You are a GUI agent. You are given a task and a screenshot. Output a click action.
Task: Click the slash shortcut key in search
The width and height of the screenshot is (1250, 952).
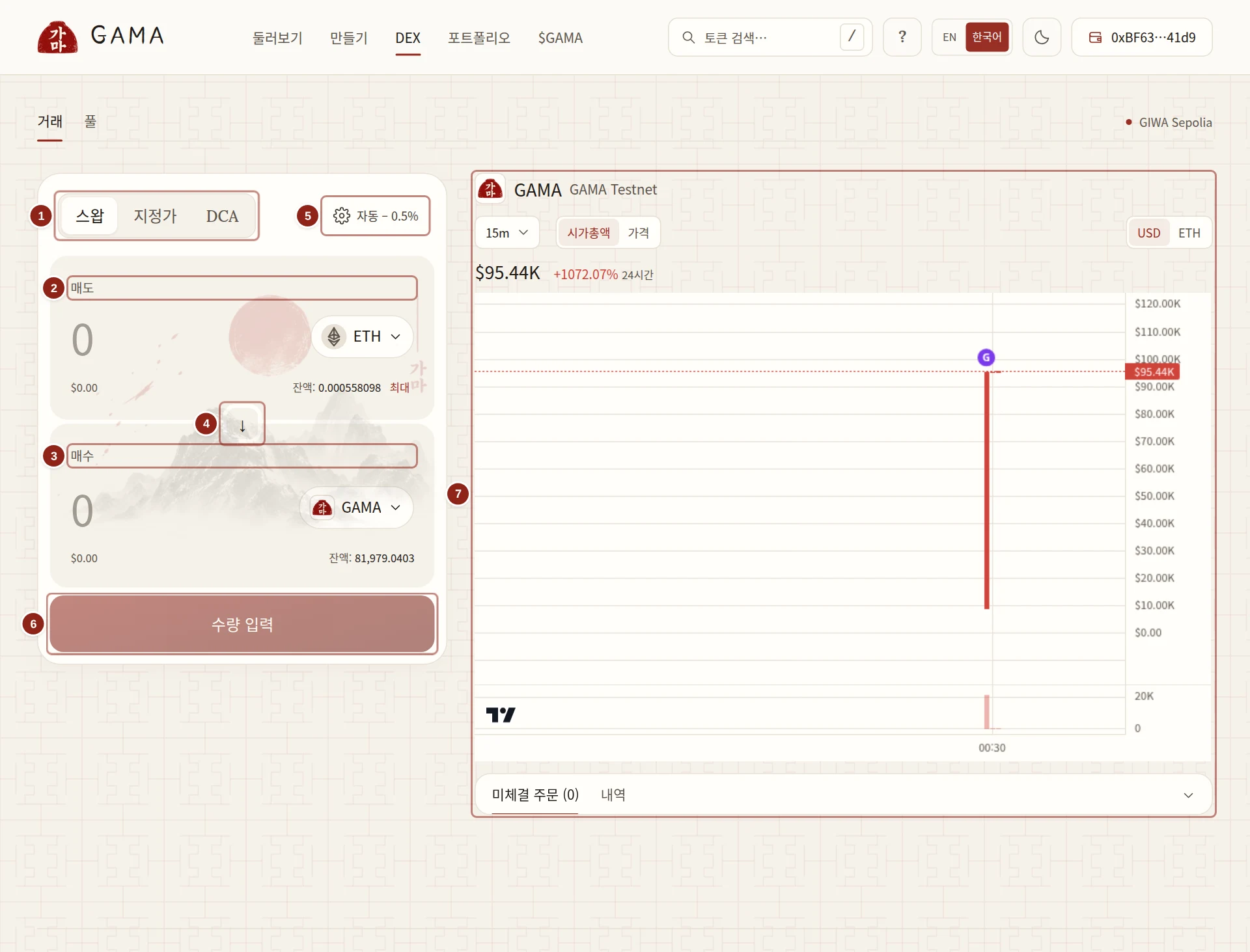(852, 36)
